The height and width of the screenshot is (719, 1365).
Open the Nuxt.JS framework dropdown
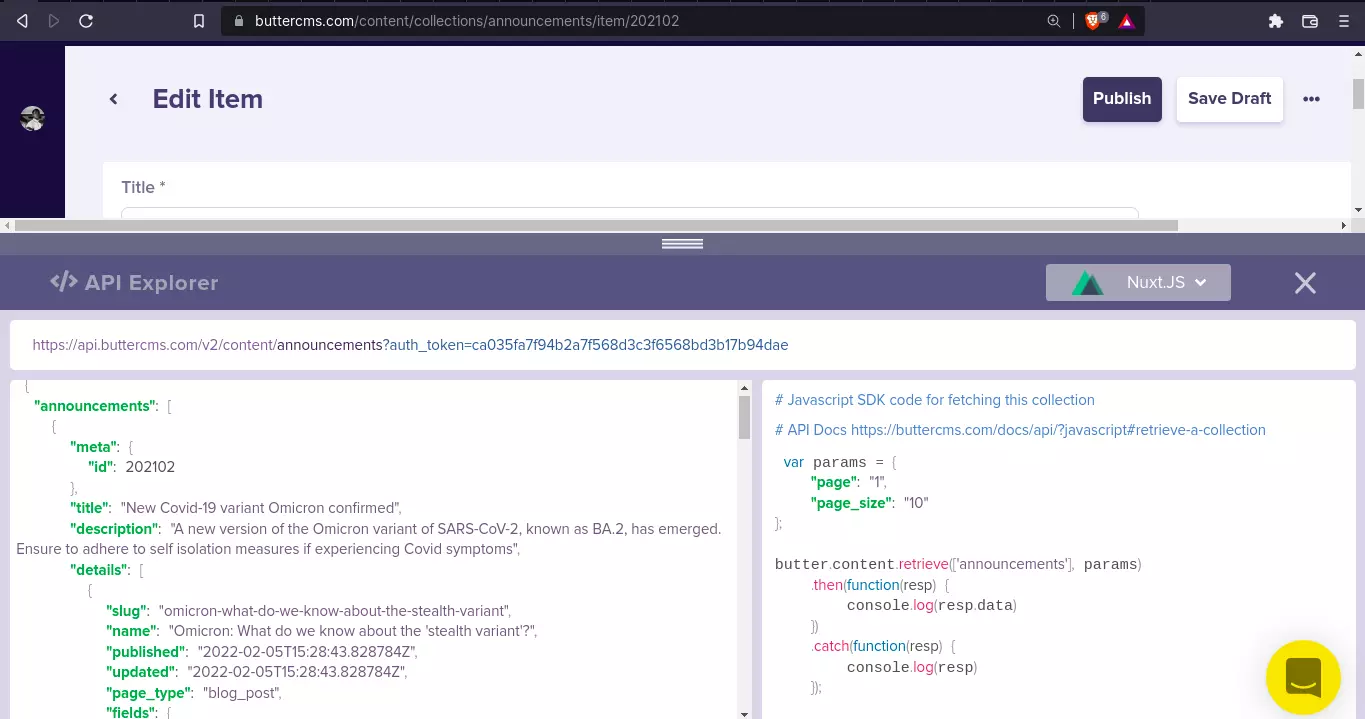coord(1138,282)
